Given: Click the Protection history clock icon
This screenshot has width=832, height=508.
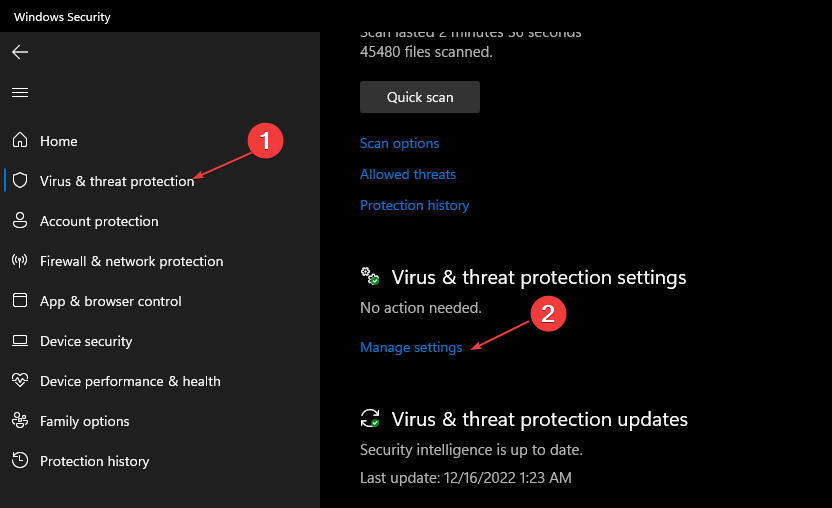Looking at the screenshot, I should coord(20,460).
